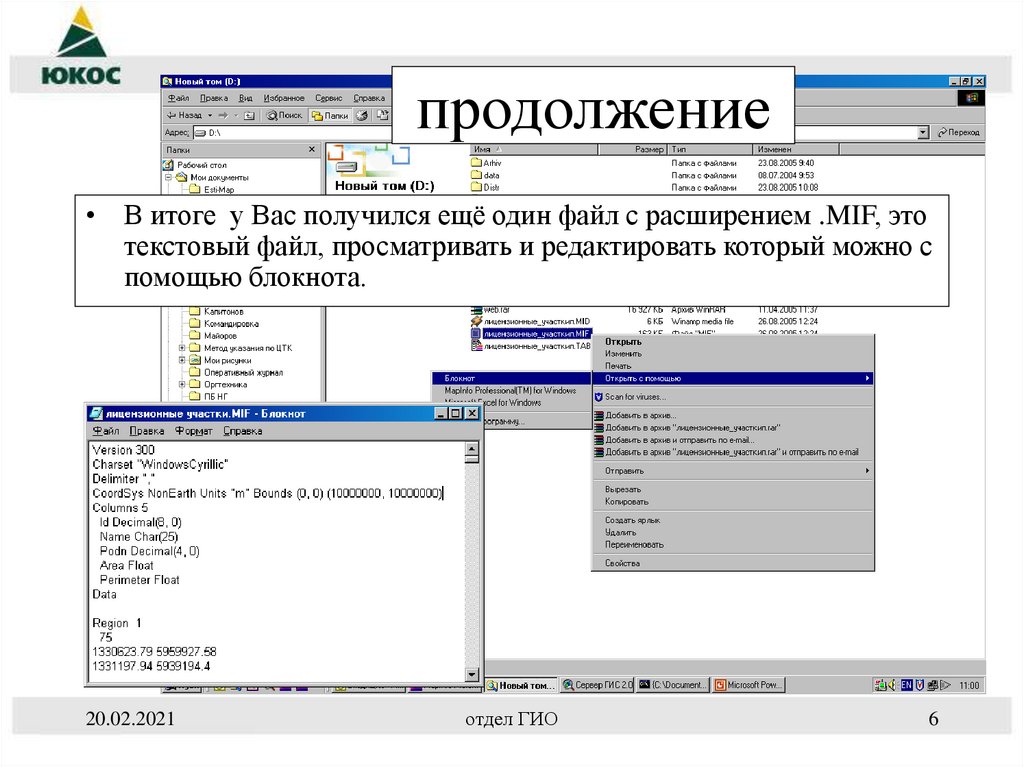Click the Views icon at toolbar end

(381, 113)
